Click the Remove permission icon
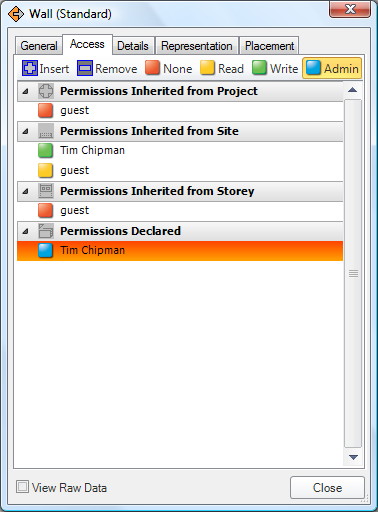This screenshot has width=378, height=512. (x=85, y=68)
